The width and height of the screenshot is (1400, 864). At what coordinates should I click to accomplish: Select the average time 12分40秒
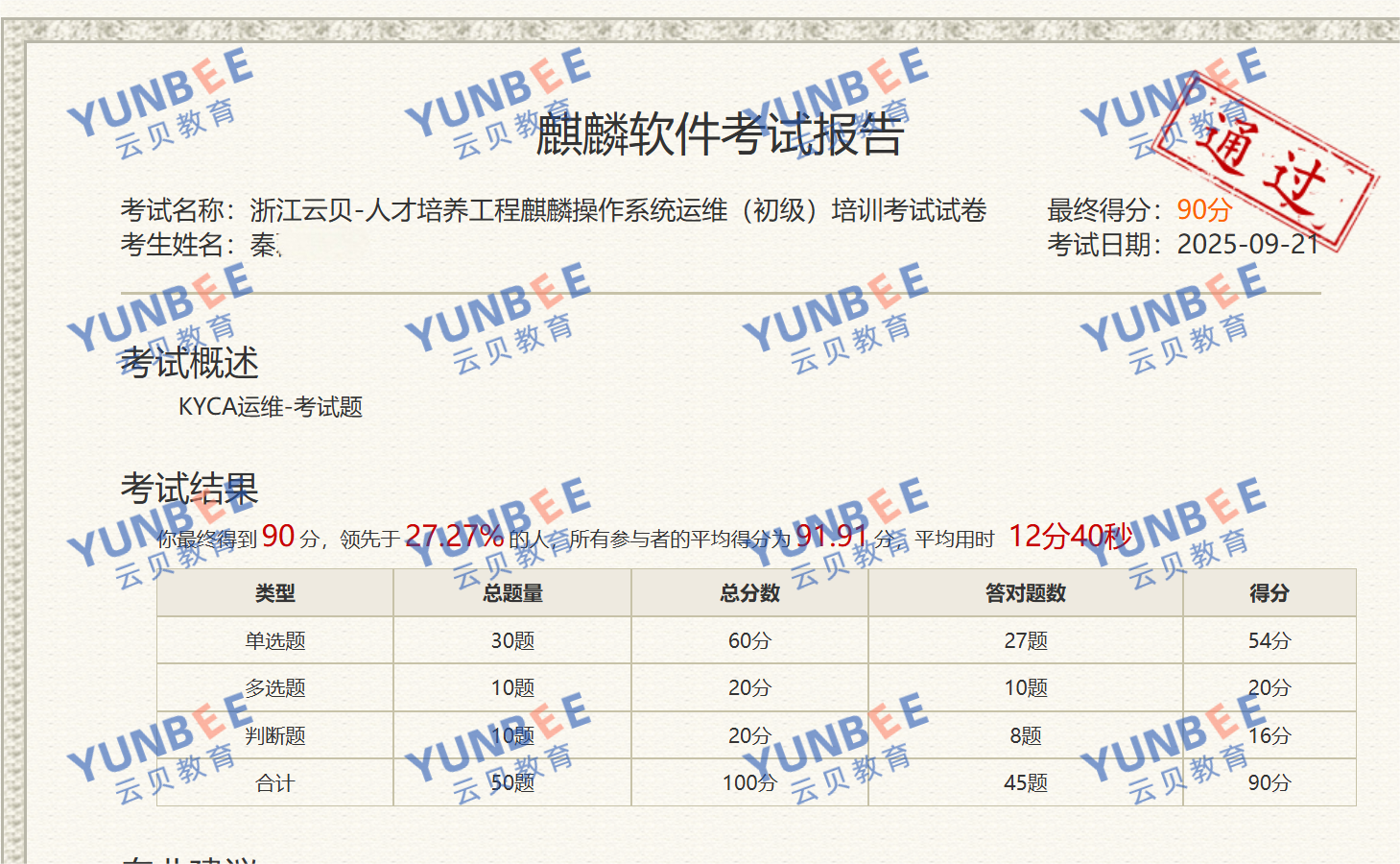(x=1070, y=536)
